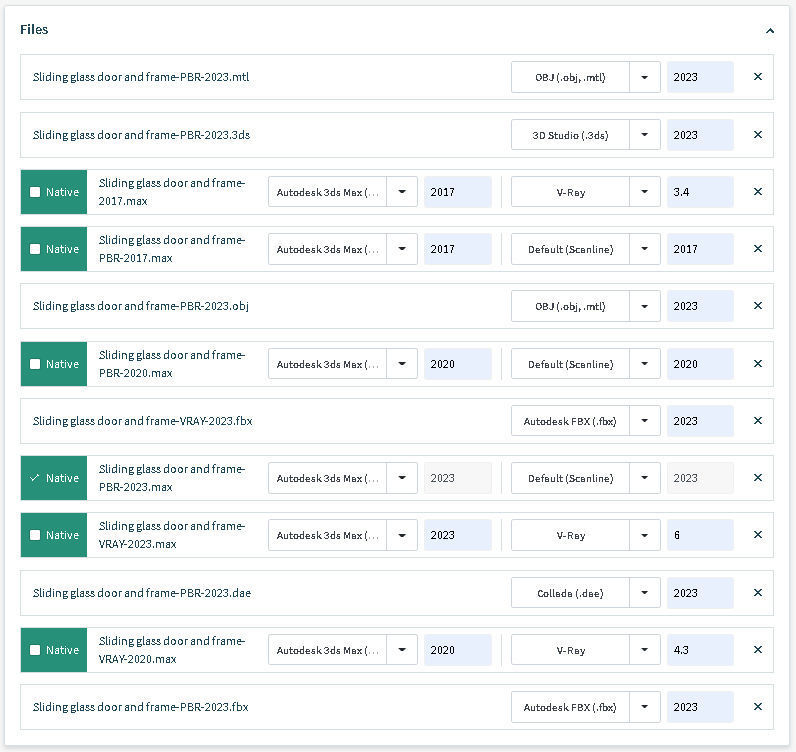This screenshot has width=796, height=752.
Task: Open 3D Studio (.3ds) format dropdown
Action: coord(645,135)
